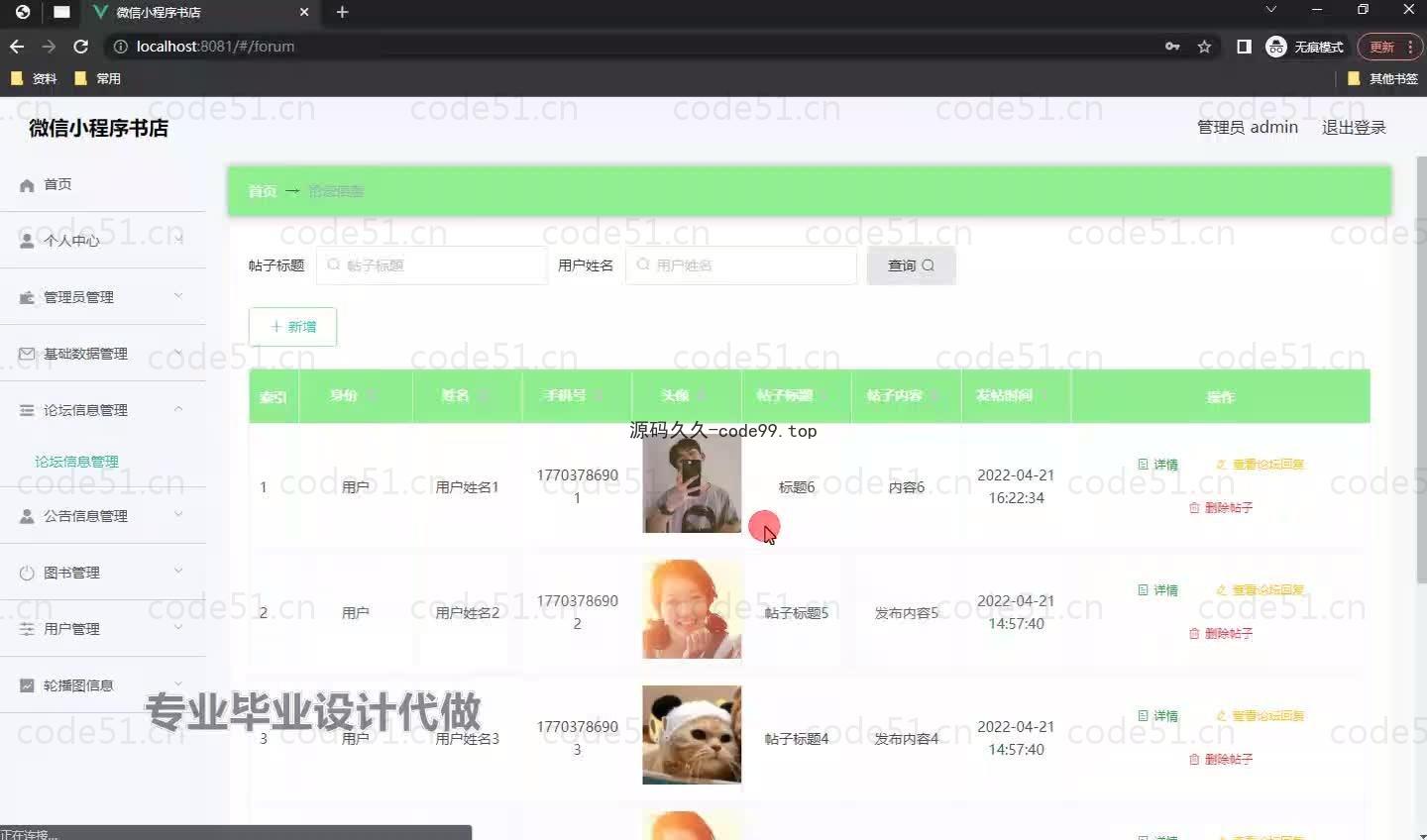1427x840 pixels.
Task: Reload the page with browser refresh icon
Action: coord(81,47)
